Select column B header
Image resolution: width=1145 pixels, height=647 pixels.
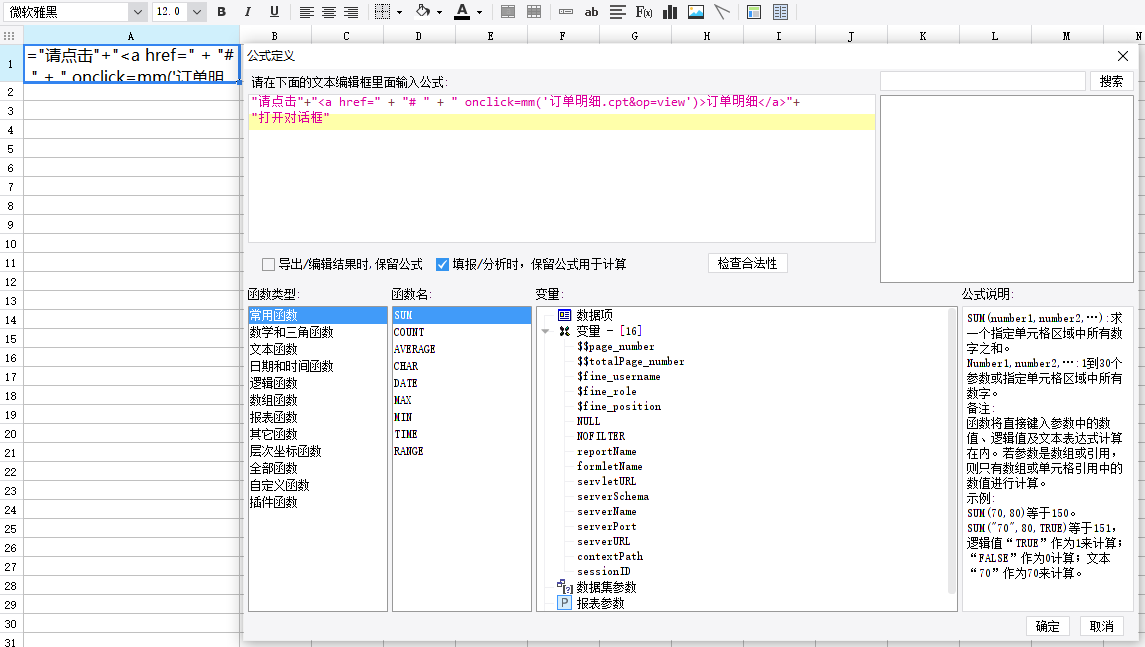pos(275,36)
